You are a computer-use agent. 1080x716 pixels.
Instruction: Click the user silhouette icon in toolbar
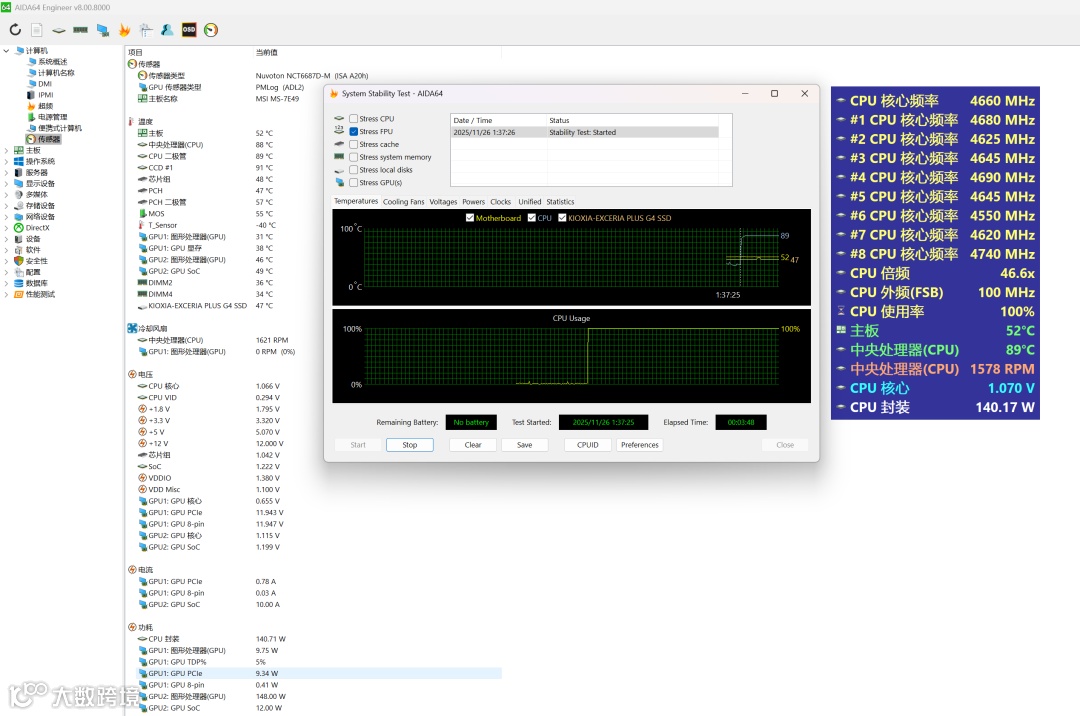pyautogui.click(x=167, y=30)
